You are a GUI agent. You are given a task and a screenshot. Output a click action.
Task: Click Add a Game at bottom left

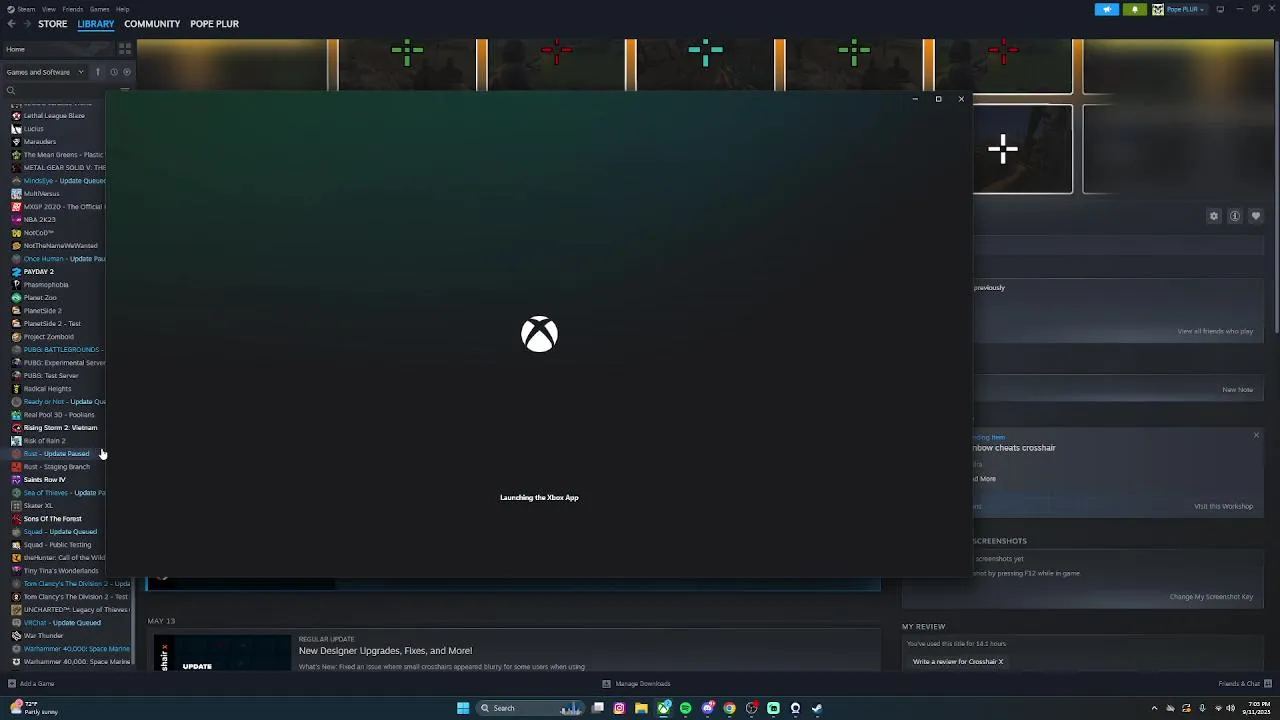pos(31,684)
